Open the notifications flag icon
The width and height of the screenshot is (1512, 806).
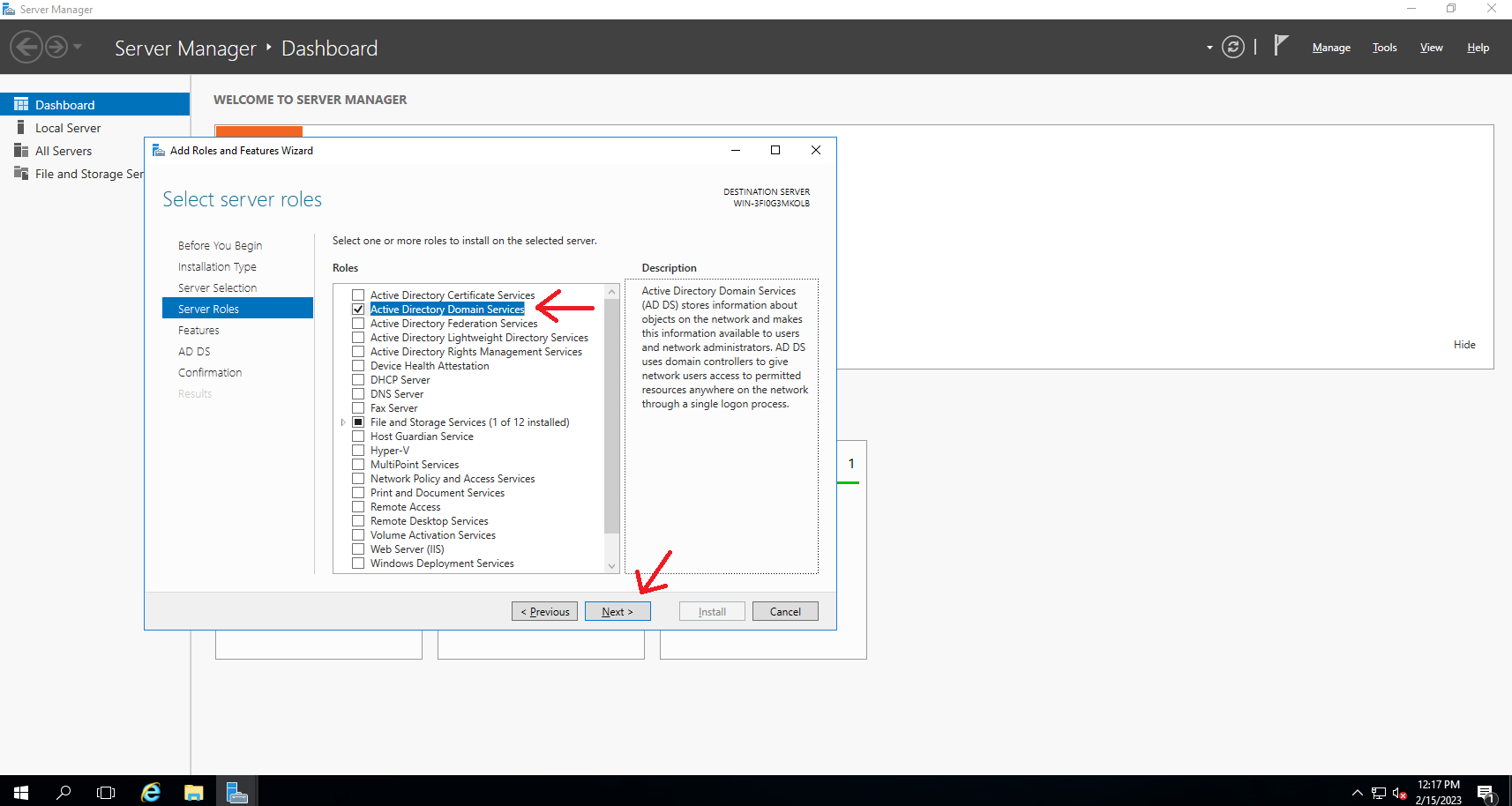point(1282,46)
